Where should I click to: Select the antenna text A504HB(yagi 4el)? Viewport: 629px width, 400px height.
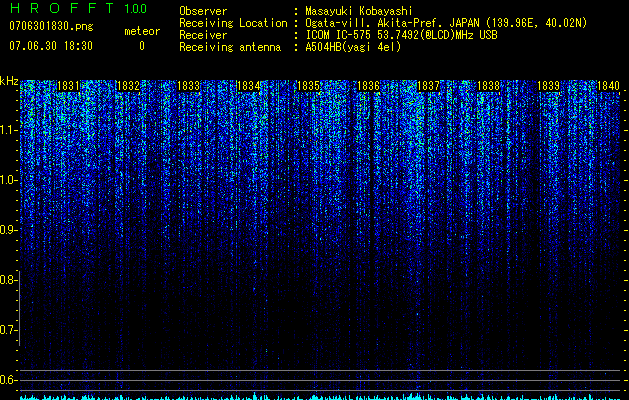click(x=353, y=47)
